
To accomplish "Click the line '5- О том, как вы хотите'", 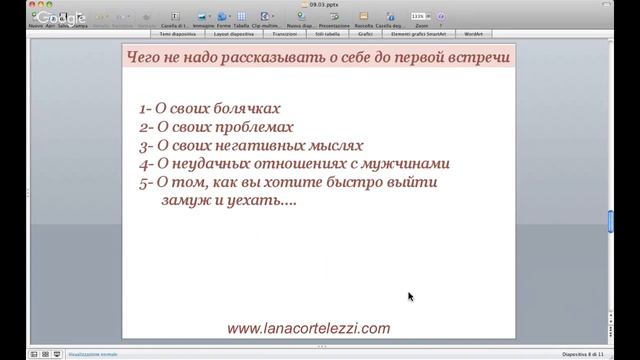I will coord(288,182).
